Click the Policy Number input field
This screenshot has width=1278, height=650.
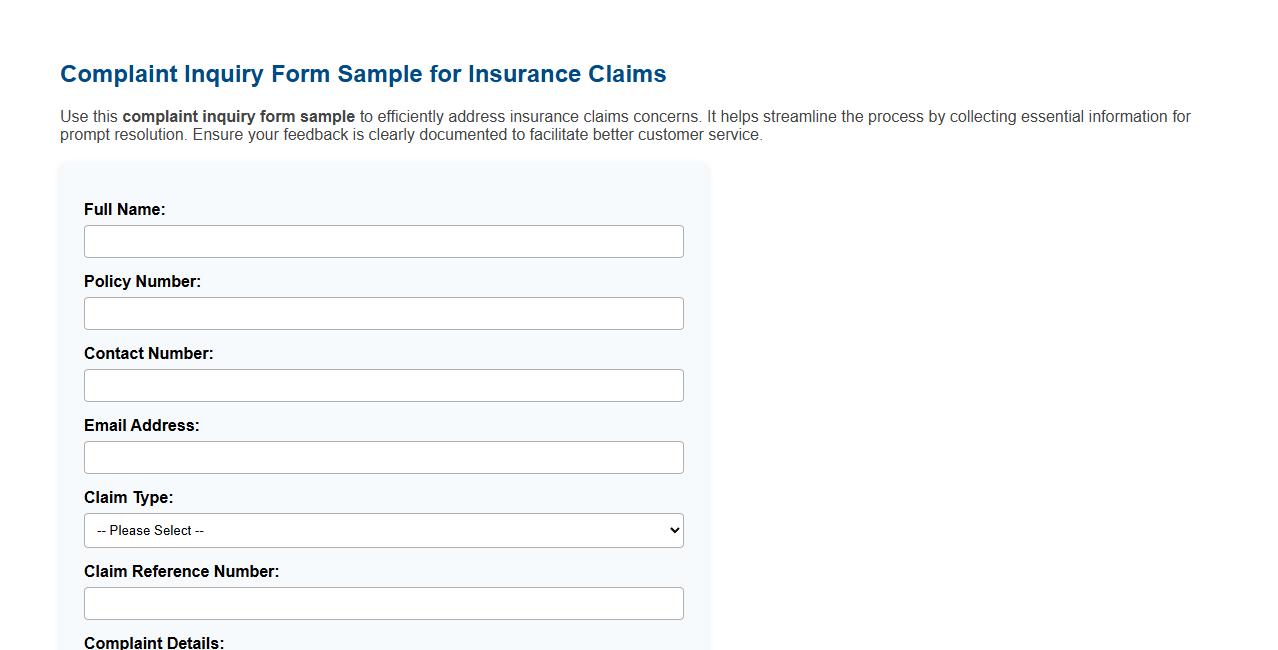click(384, 313)
